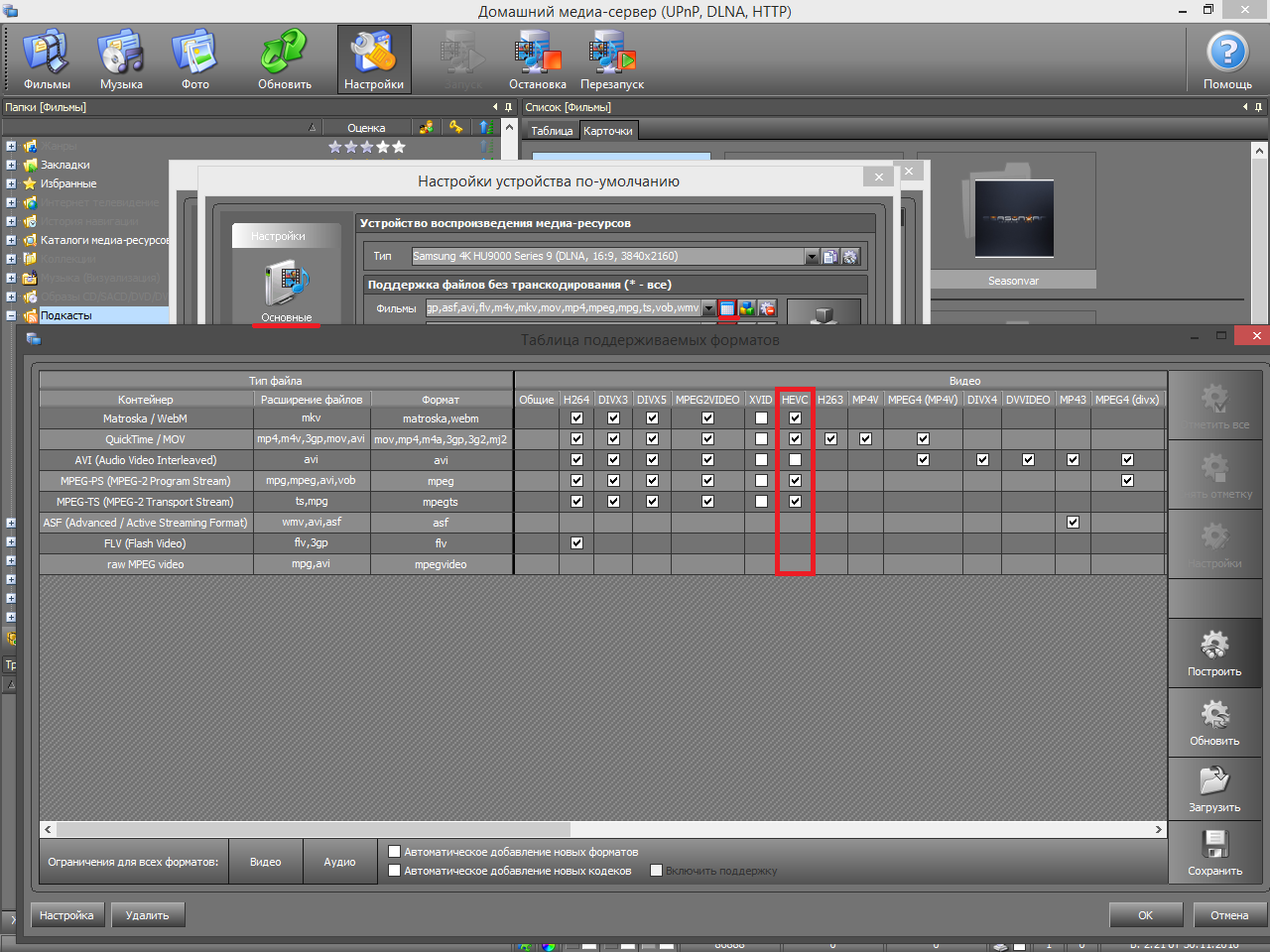Toggle XVID checkbox in Matroska / WebM row

point(761,418)
